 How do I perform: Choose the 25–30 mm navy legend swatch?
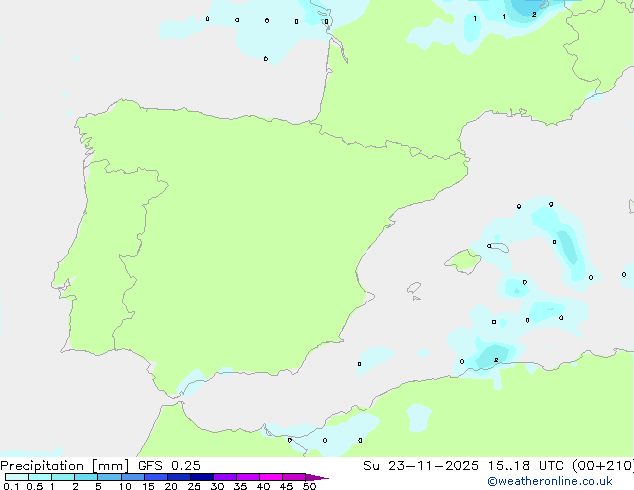(x=201, y=477)
